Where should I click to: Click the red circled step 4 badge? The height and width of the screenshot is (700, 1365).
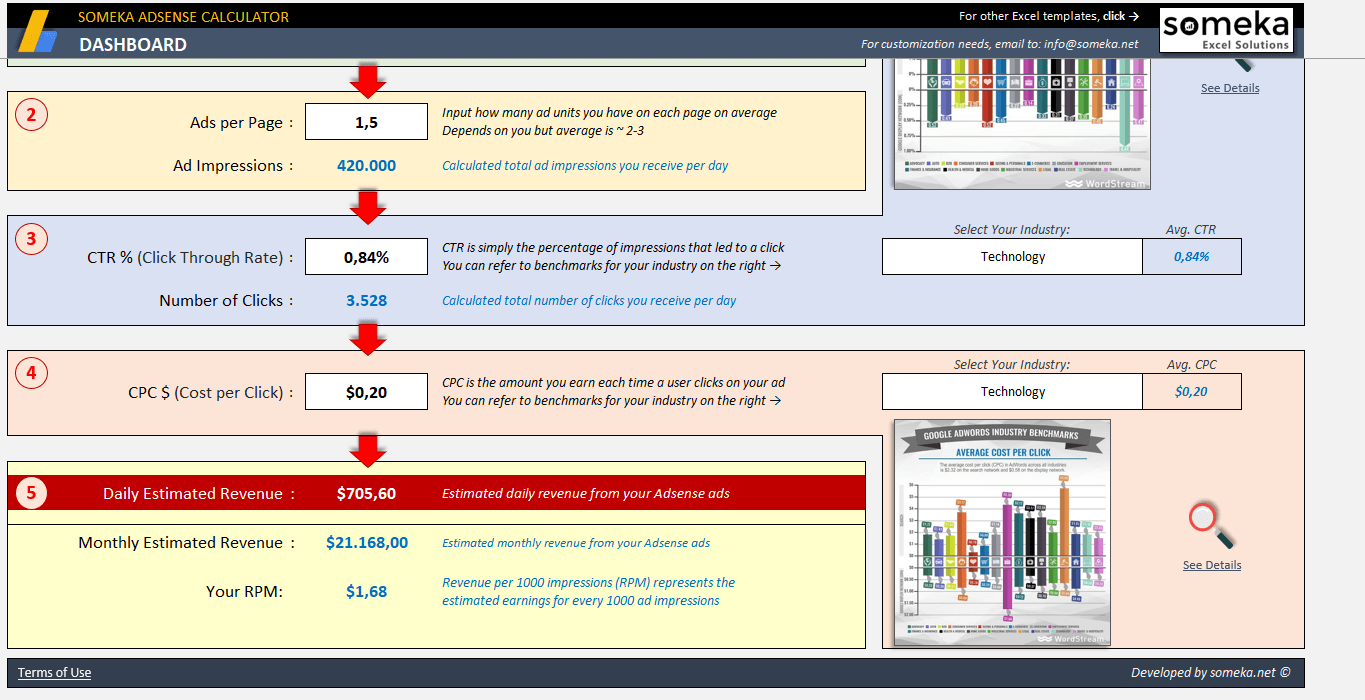(31, 373)
